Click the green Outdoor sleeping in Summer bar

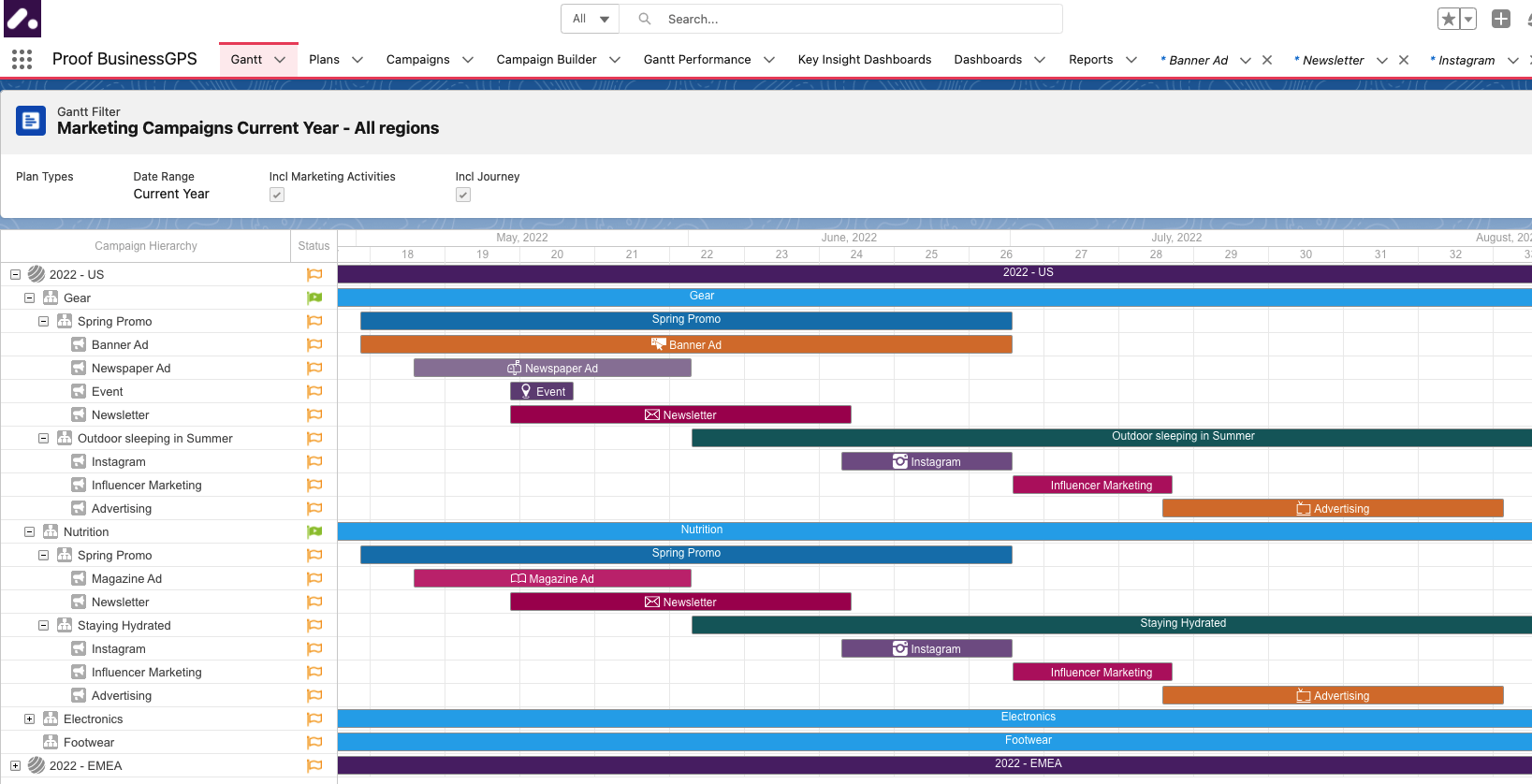coord(1112,437)
